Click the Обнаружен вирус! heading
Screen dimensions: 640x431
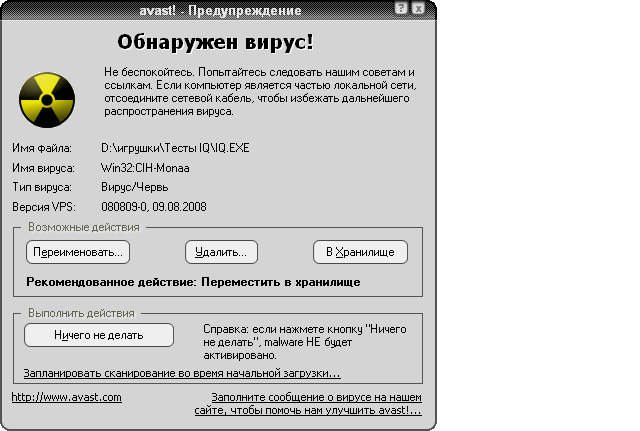tap(216, 42)
